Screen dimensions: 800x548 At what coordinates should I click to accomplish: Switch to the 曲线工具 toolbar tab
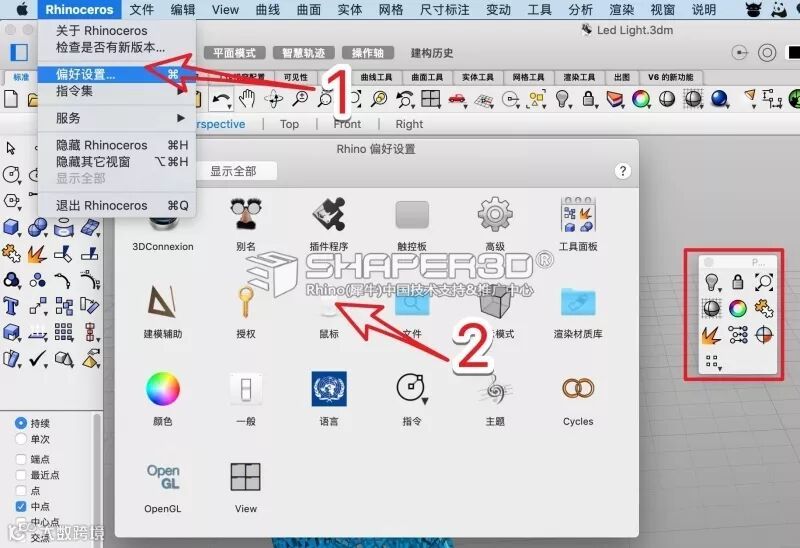[376, 77]
